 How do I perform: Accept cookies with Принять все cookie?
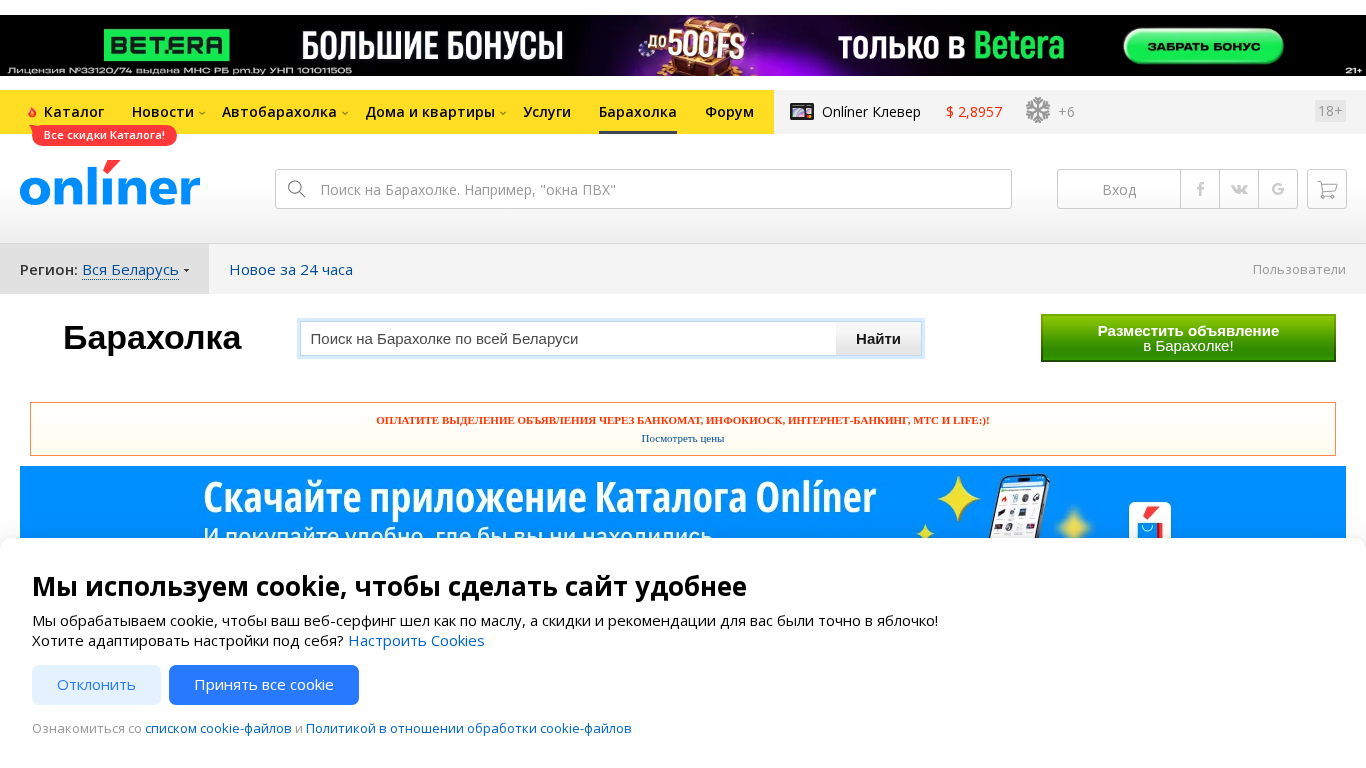coord(264,685)
